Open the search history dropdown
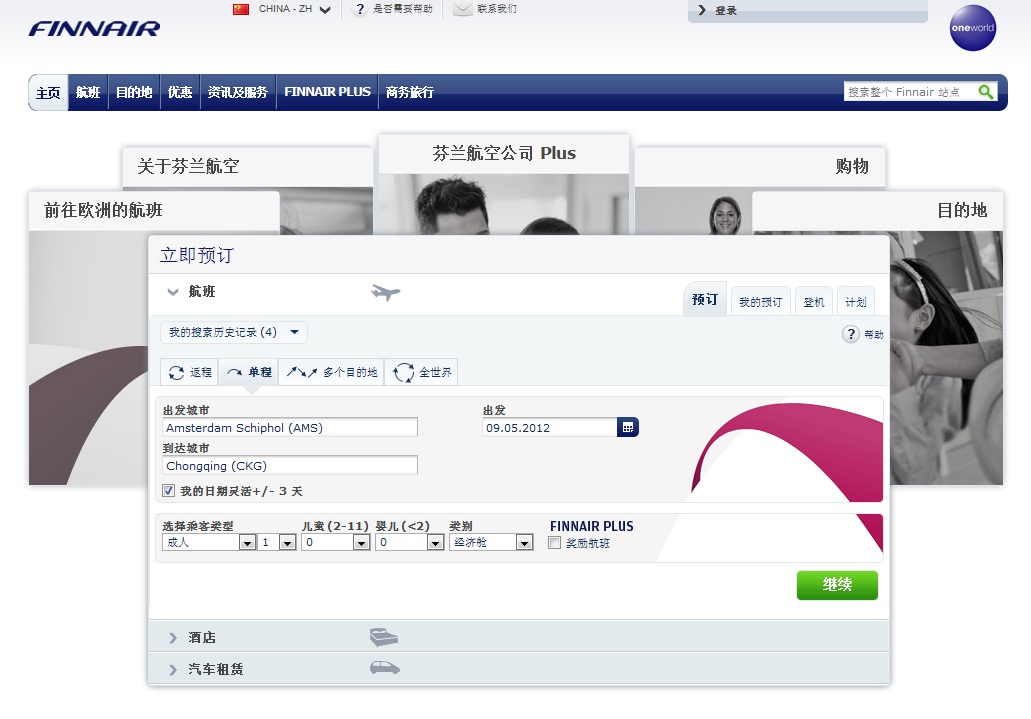 [x=234, y=332]
